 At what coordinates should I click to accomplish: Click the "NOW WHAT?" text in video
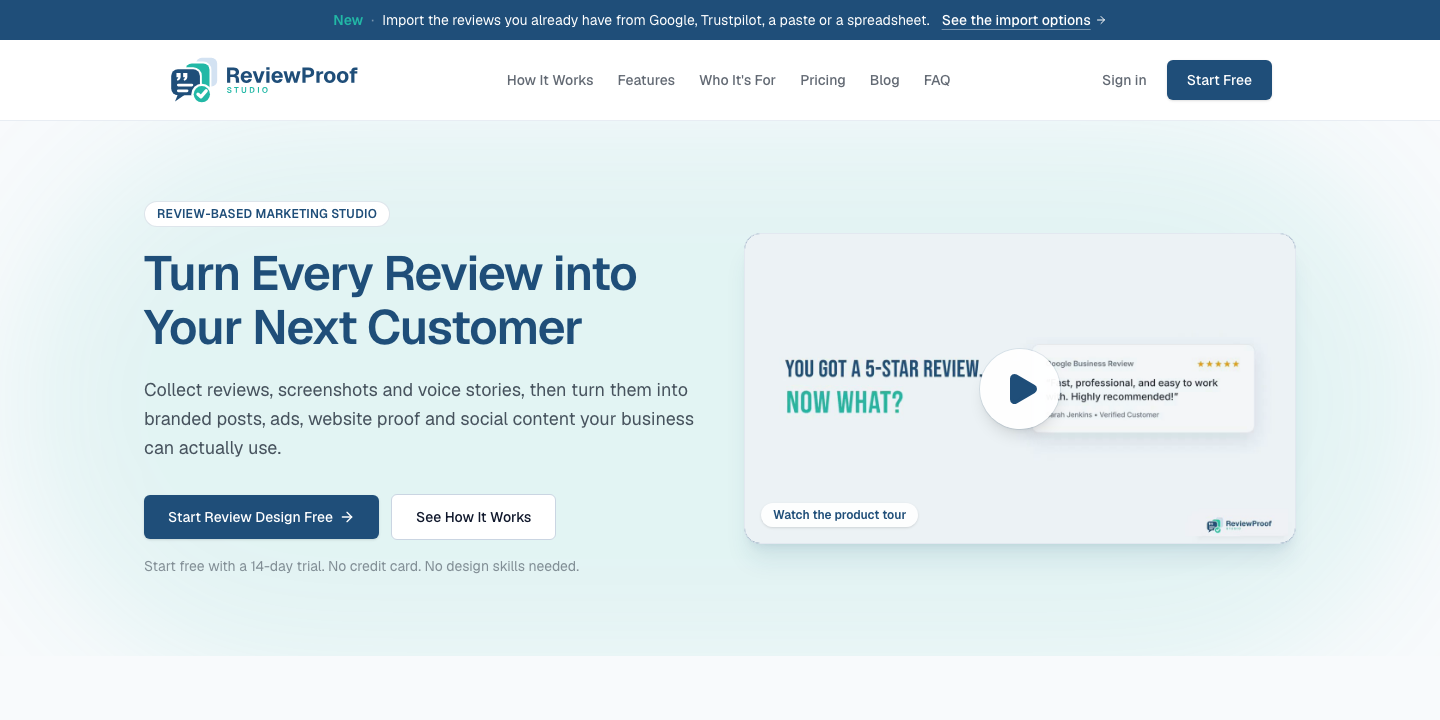844,402
